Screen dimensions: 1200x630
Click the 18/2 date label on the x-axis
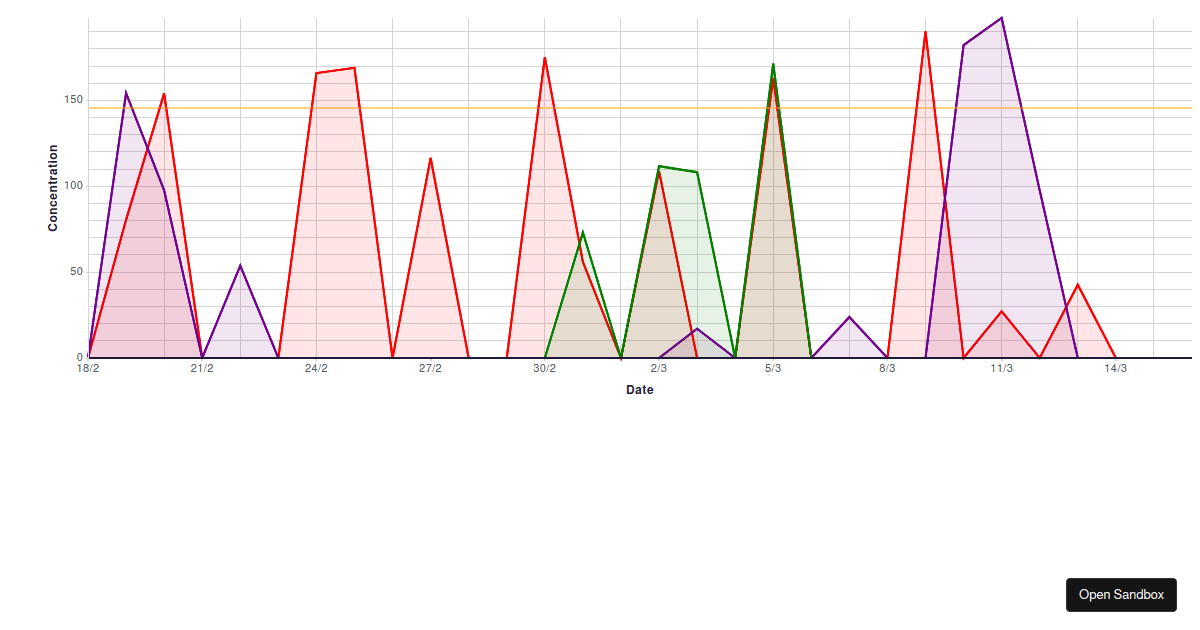88,368
